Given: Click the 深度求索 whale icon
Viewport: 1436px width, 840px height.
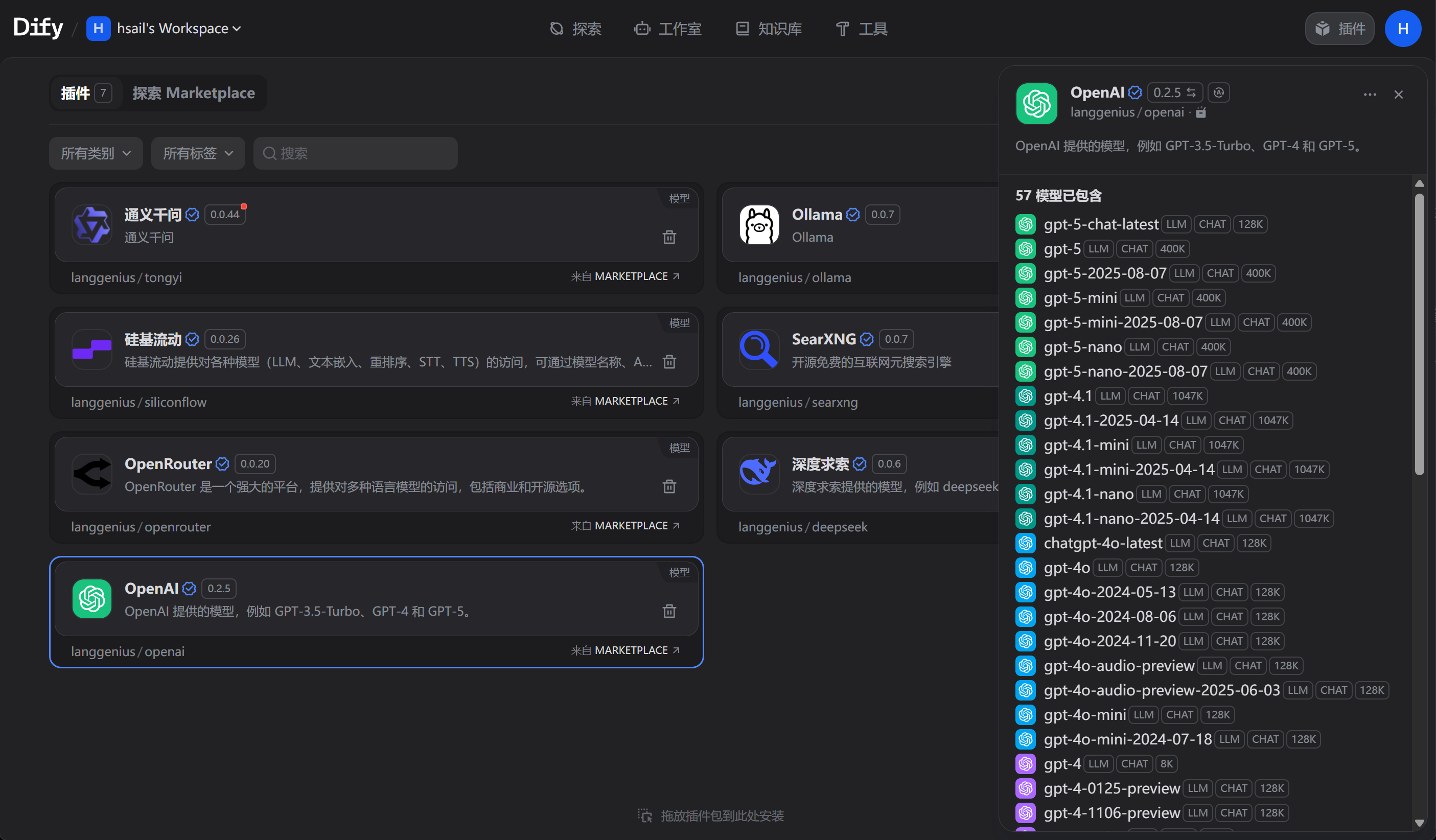Looking at the screenshot, I should [759, 474].
